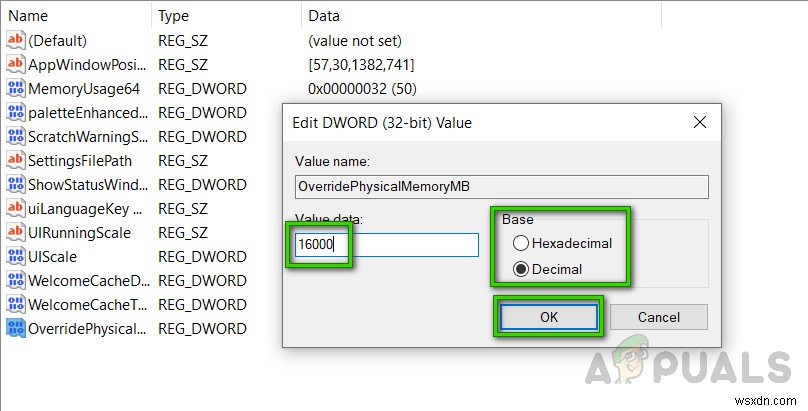Sort by the Name column header
Screen dimensions: 808x411
point(75,15)
